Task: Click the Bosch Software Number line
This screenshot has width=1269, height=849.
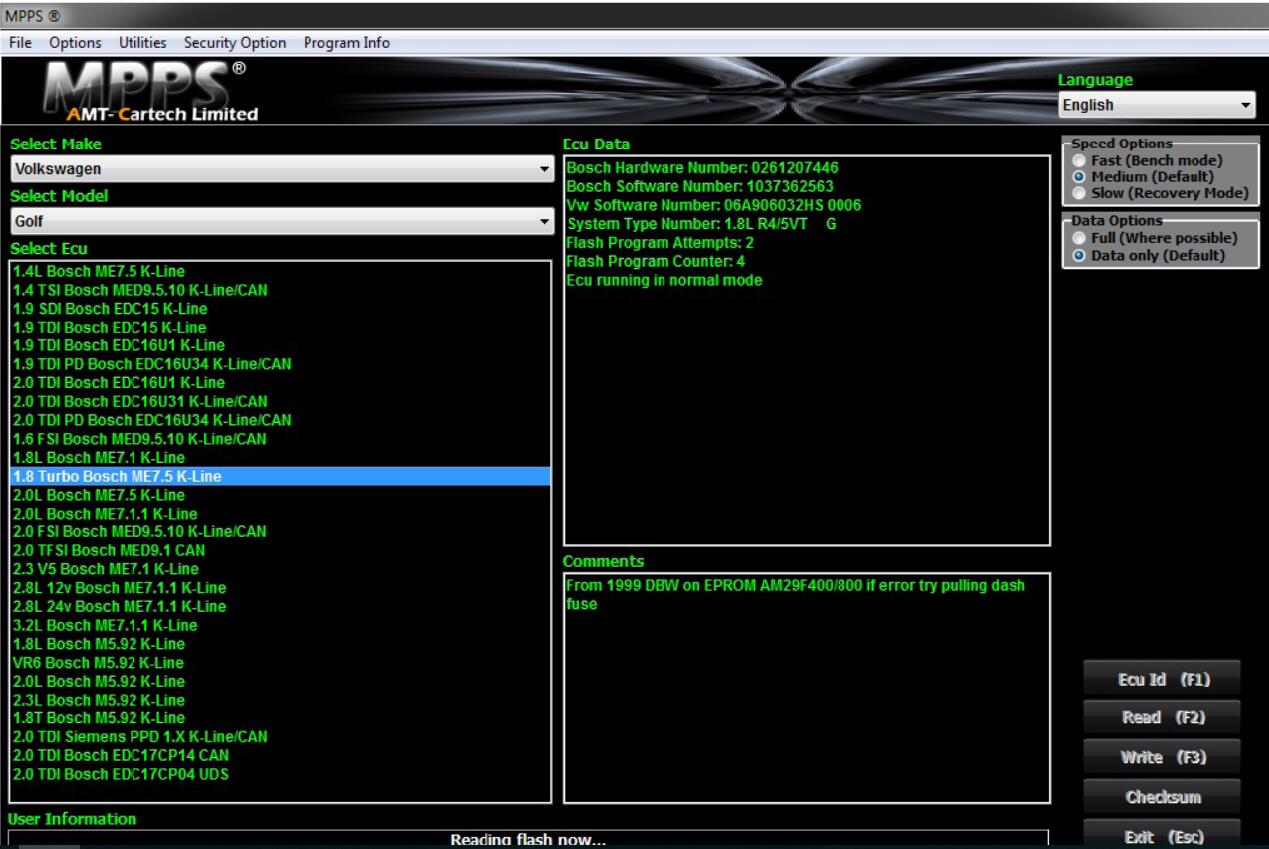Action: click(700, 186)
